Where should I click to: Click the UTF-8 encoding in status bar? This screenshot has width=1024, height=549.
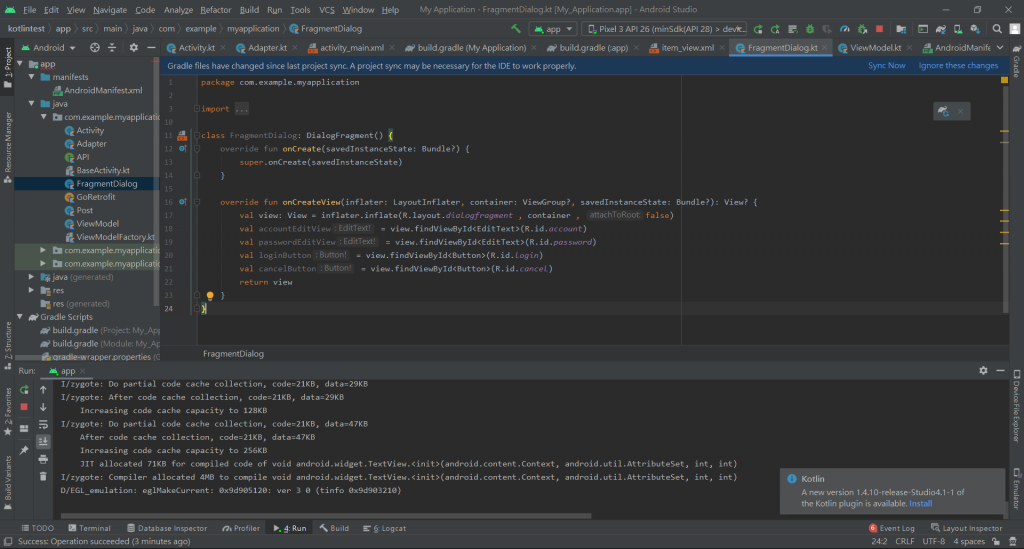(933, 541)
